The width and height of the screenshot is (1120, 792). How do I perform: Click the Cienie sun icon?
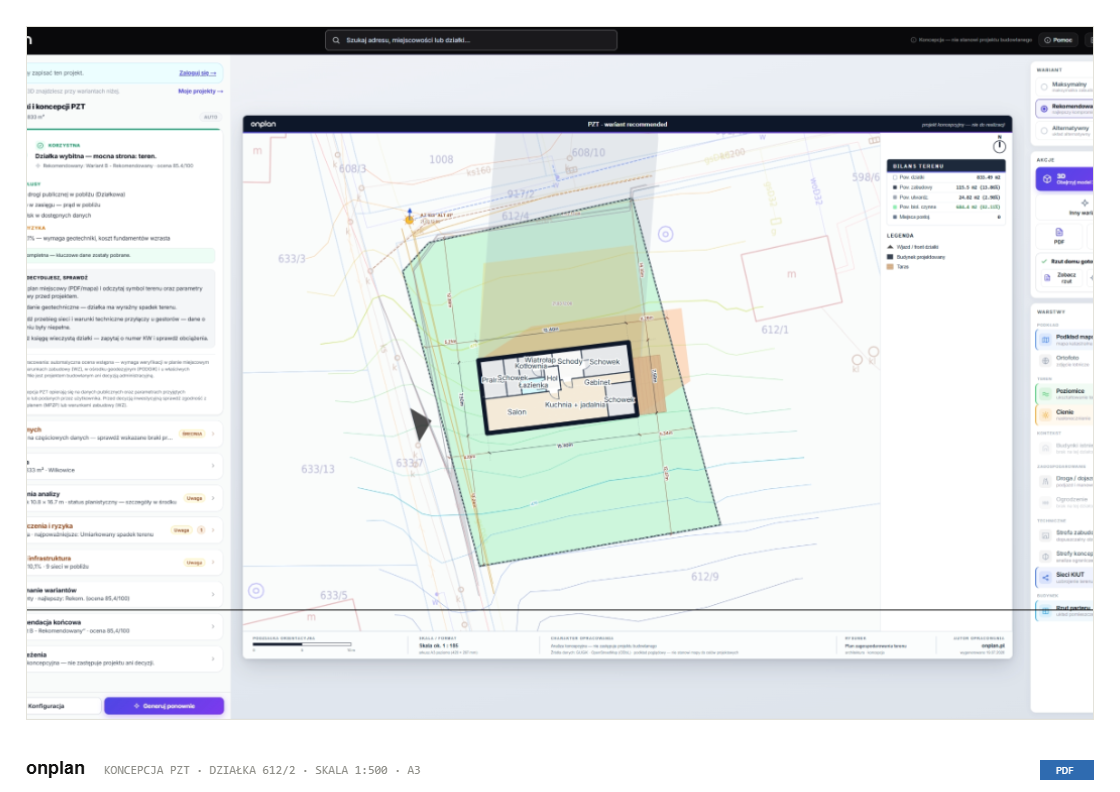[1045, 414]
